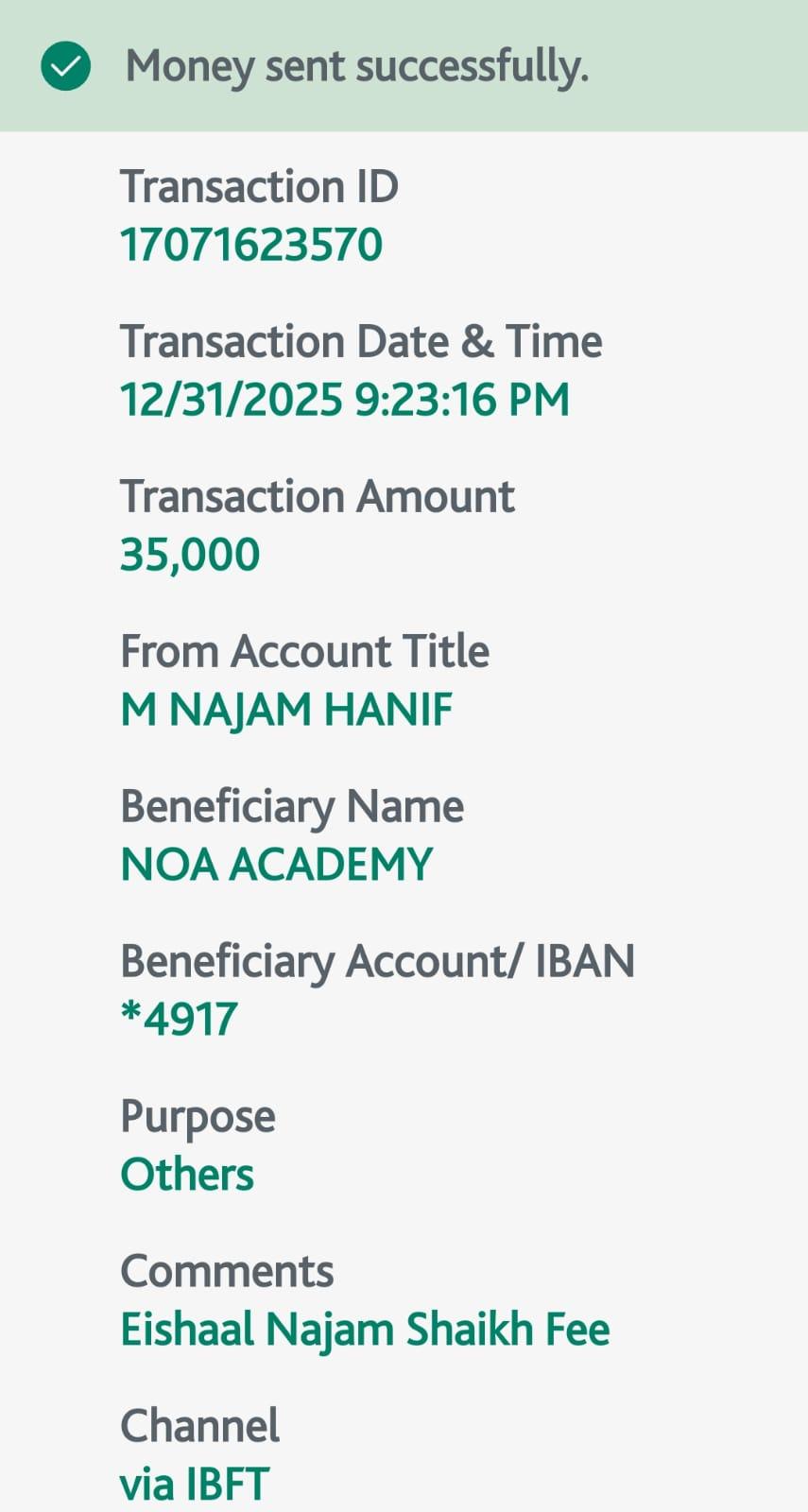The image size is (808, 1512).
Task: Select the masked account number *4917
Action: pos(179,1020)
